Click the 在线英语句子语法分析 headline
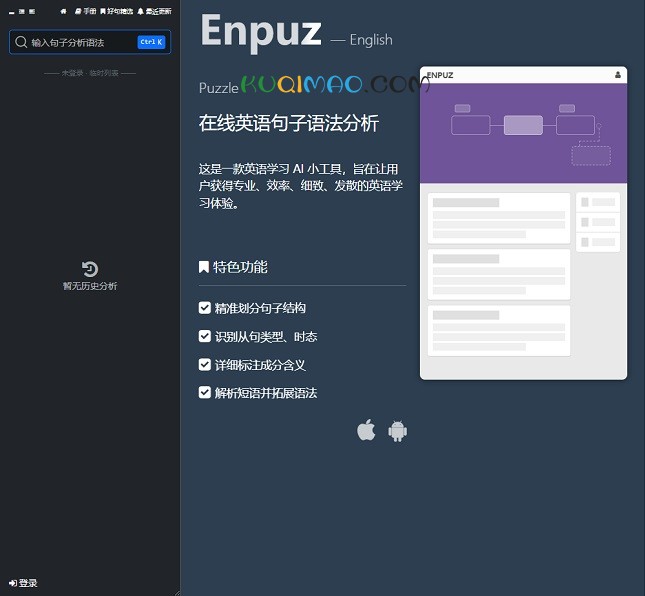 point(289,123)
